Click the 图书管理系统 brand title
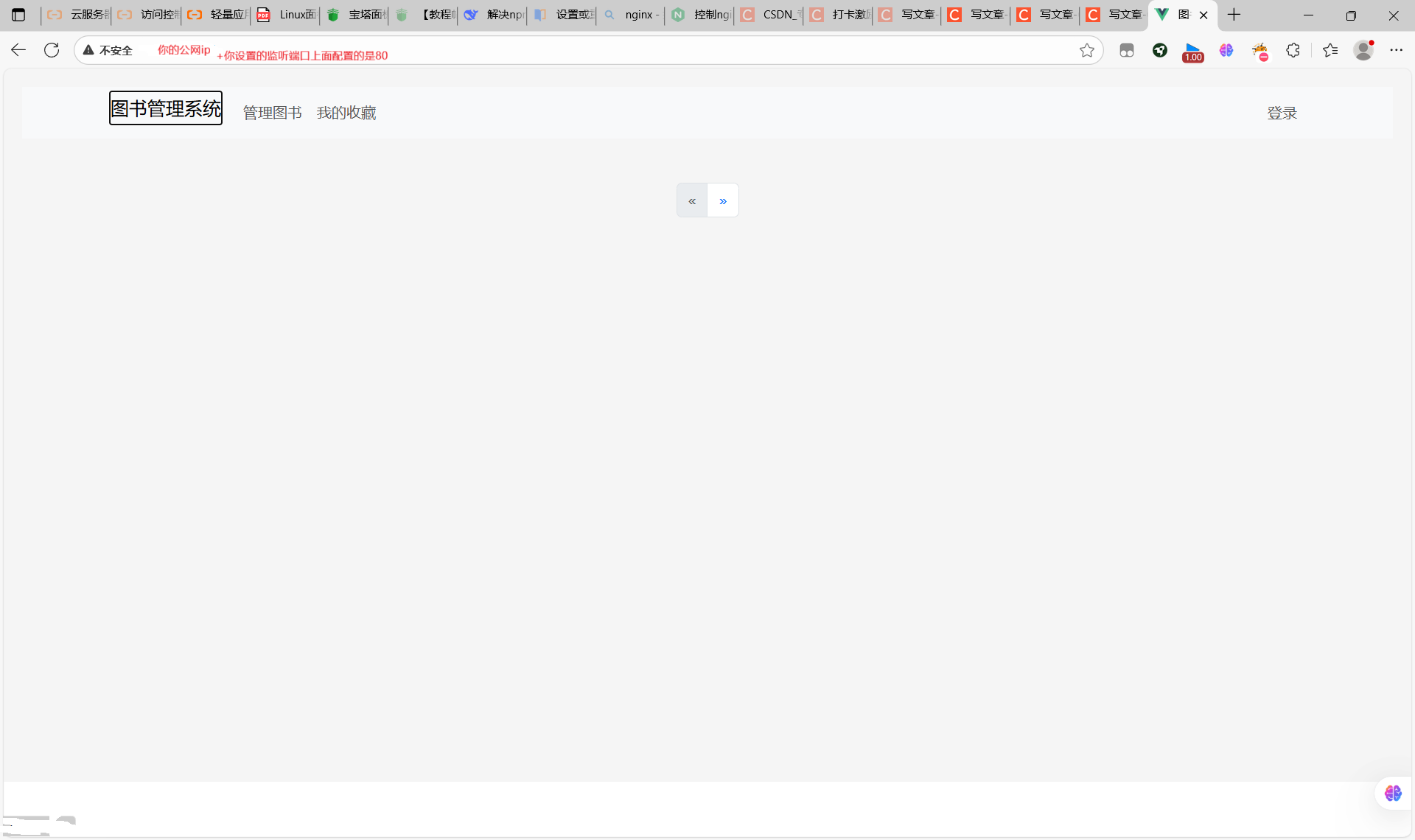The height and width of the screenshot is (840, 1415). [166, 108]
